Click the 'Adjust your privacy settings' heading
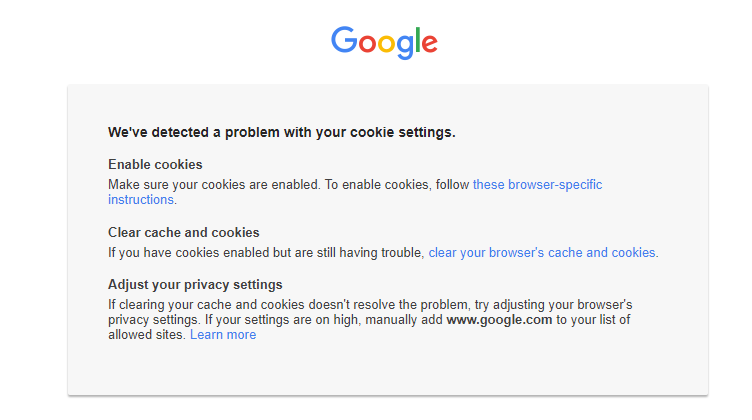The width and height of the screenshot is (752, 420). [x=195, y=284]
